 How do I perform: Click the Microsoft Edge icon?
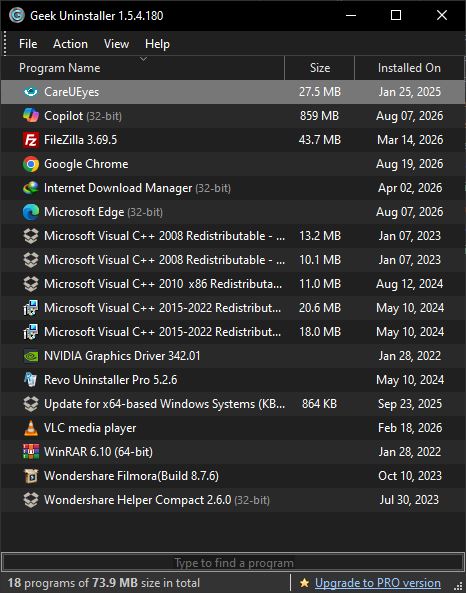(31, 212)
